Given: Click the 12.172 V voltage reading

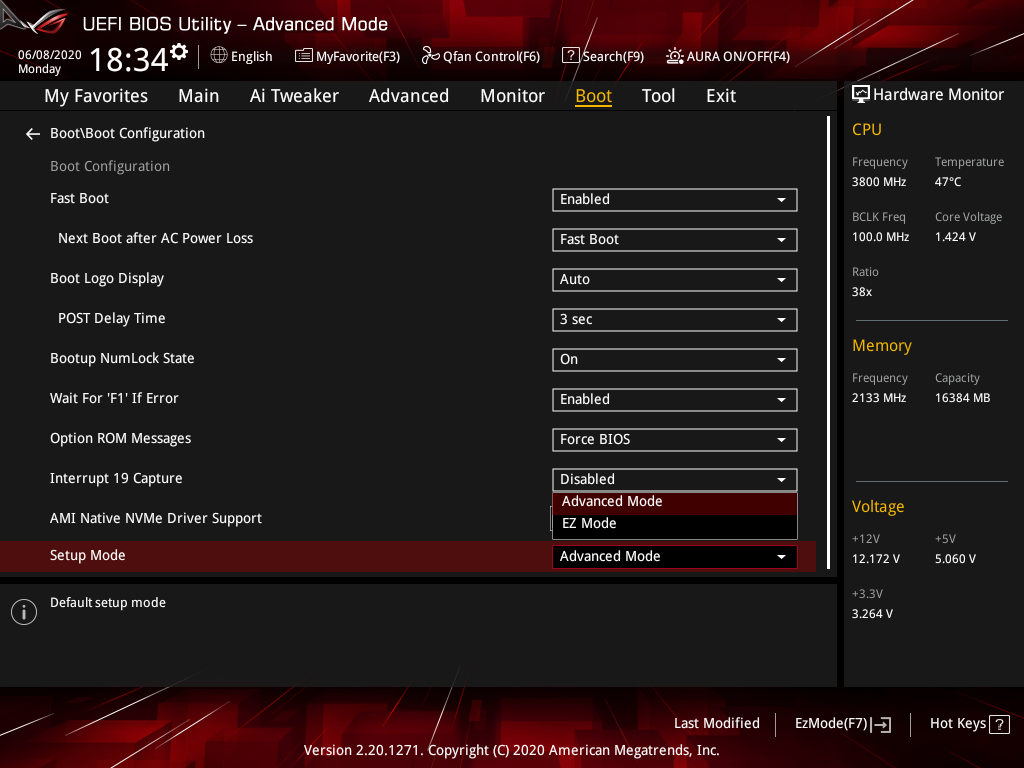Looking at the screenshot, I should point(875,560).
